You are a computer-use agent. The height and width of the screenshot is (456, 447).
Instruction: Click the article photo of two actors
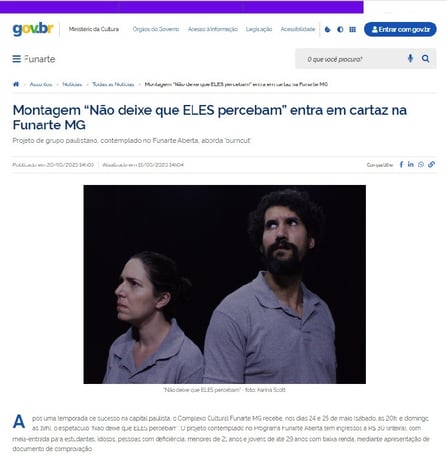point(224,284)
